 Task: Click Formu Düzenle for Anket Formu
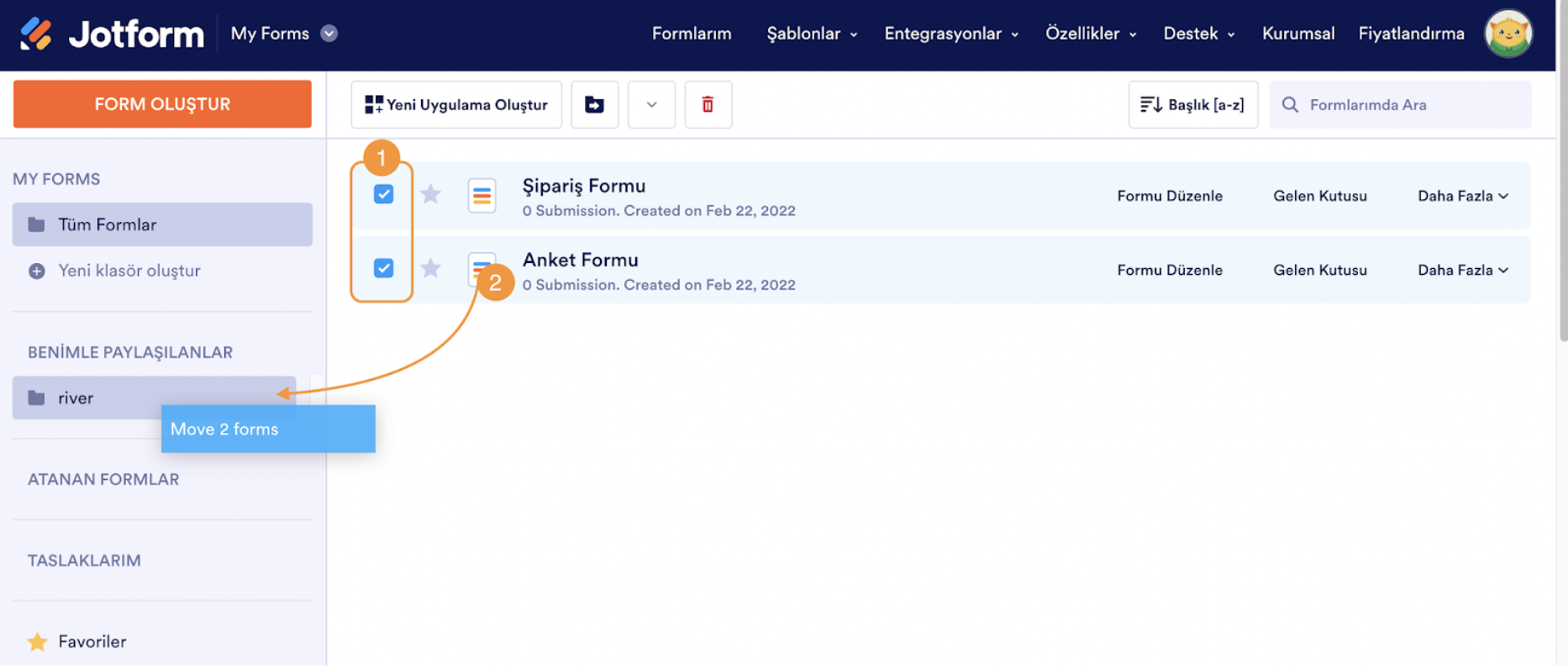click(x=1170, y=271)
